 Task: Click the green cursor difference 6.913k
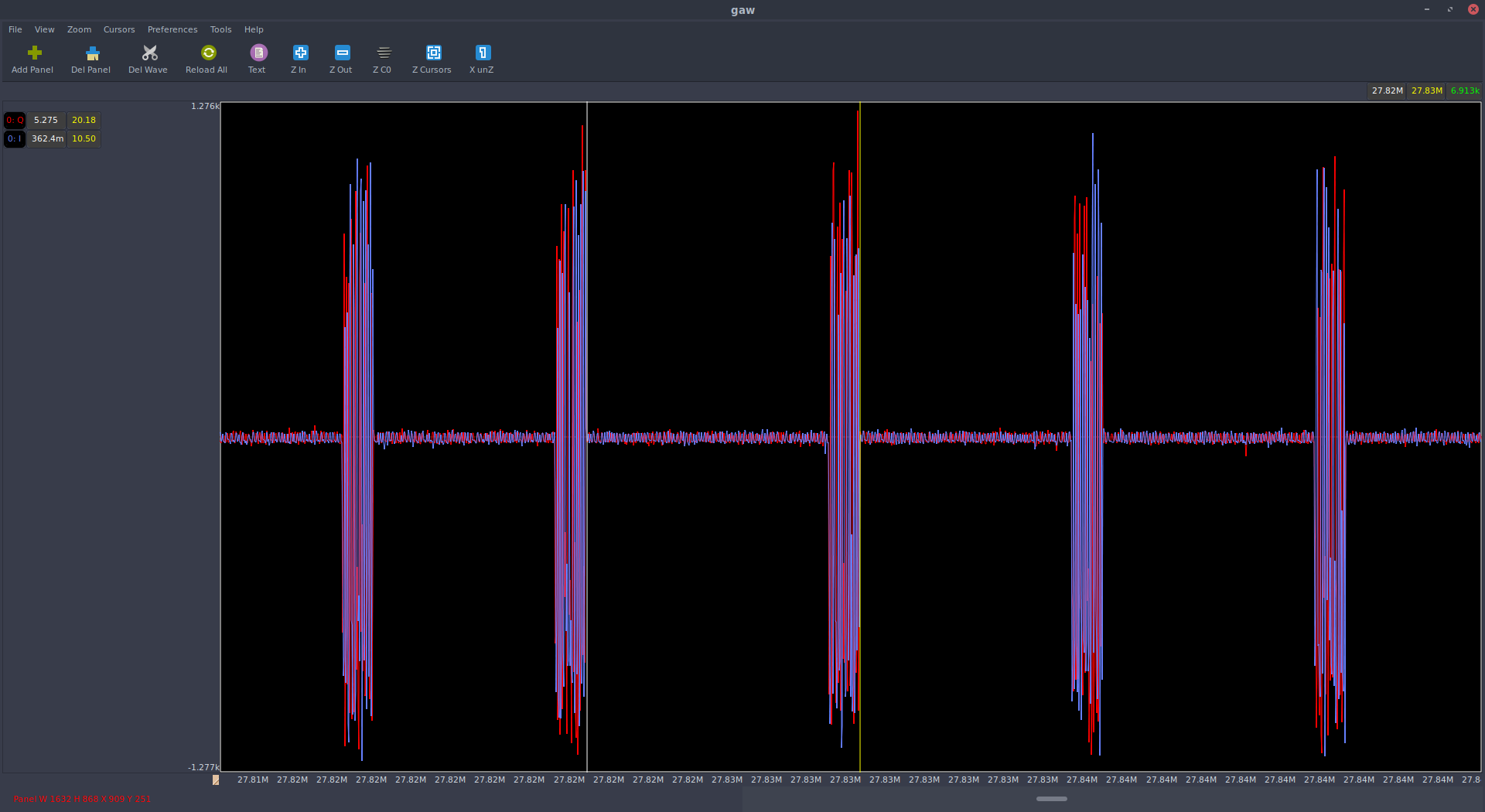tap(1465, 90)
